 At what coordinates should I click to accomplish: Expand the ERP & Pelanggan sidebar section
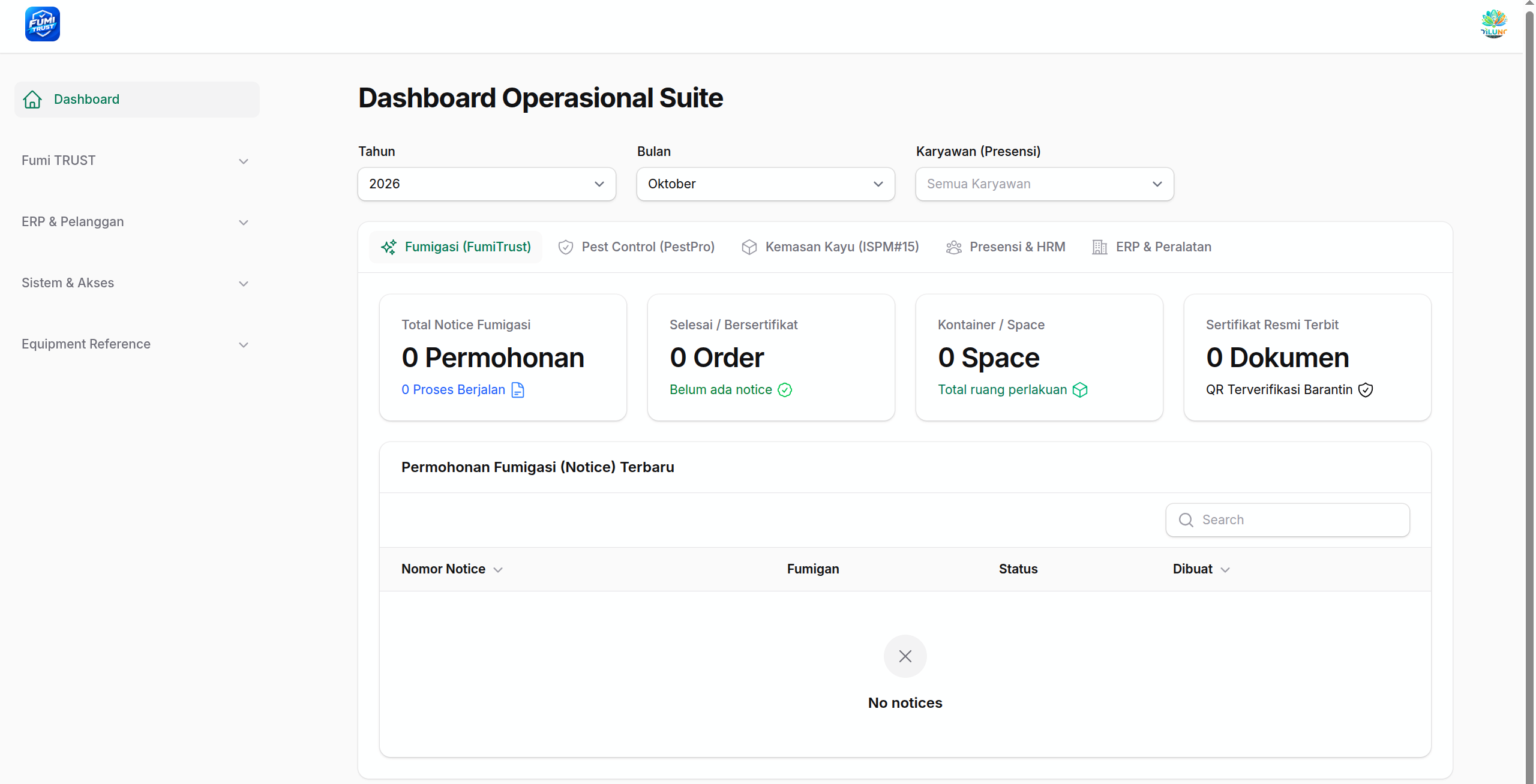(137, 222)
